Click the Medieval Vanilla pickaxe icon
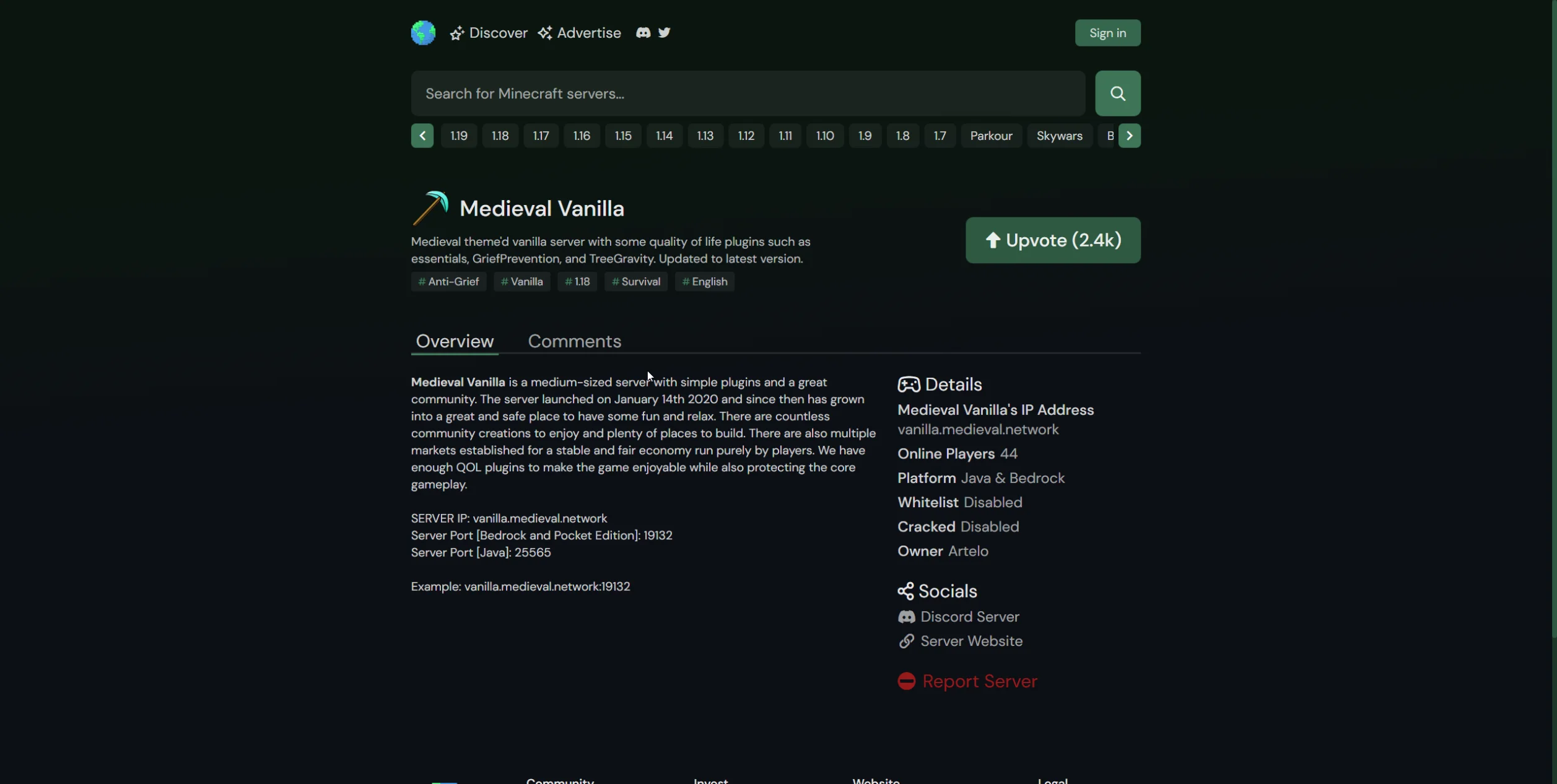The image size is (1557, 784). [430, 208]
